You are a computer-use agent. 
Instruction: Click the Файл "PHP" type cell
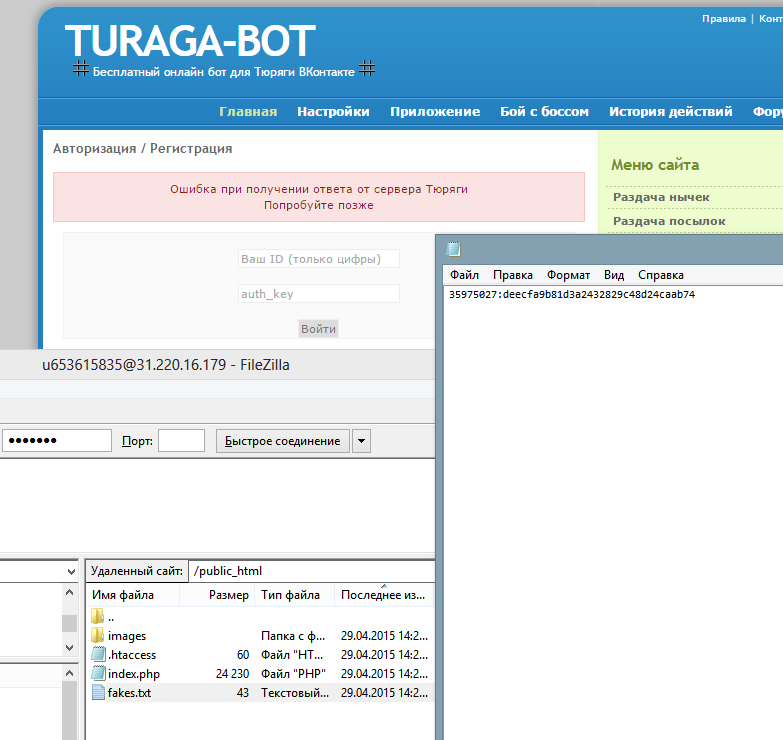(293, 674)
